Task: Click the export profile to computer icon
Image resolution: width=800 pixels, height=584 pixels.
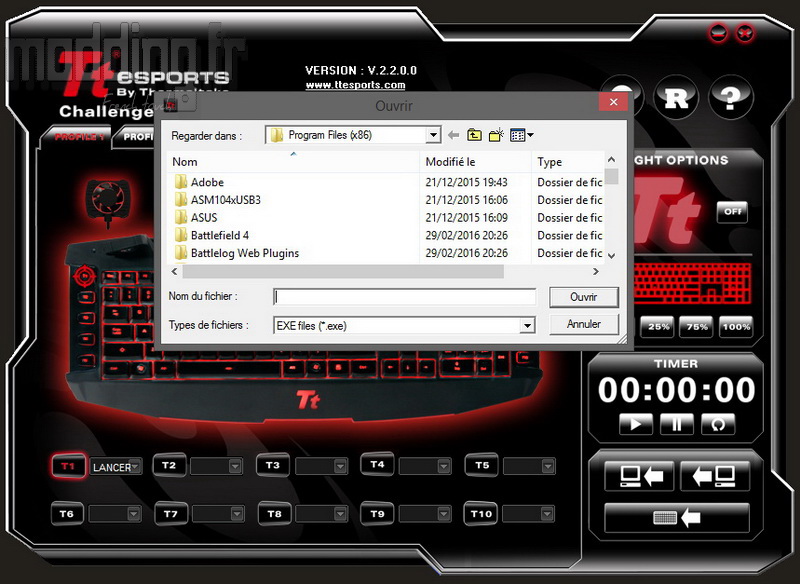Action: click(x=639, y=476)
